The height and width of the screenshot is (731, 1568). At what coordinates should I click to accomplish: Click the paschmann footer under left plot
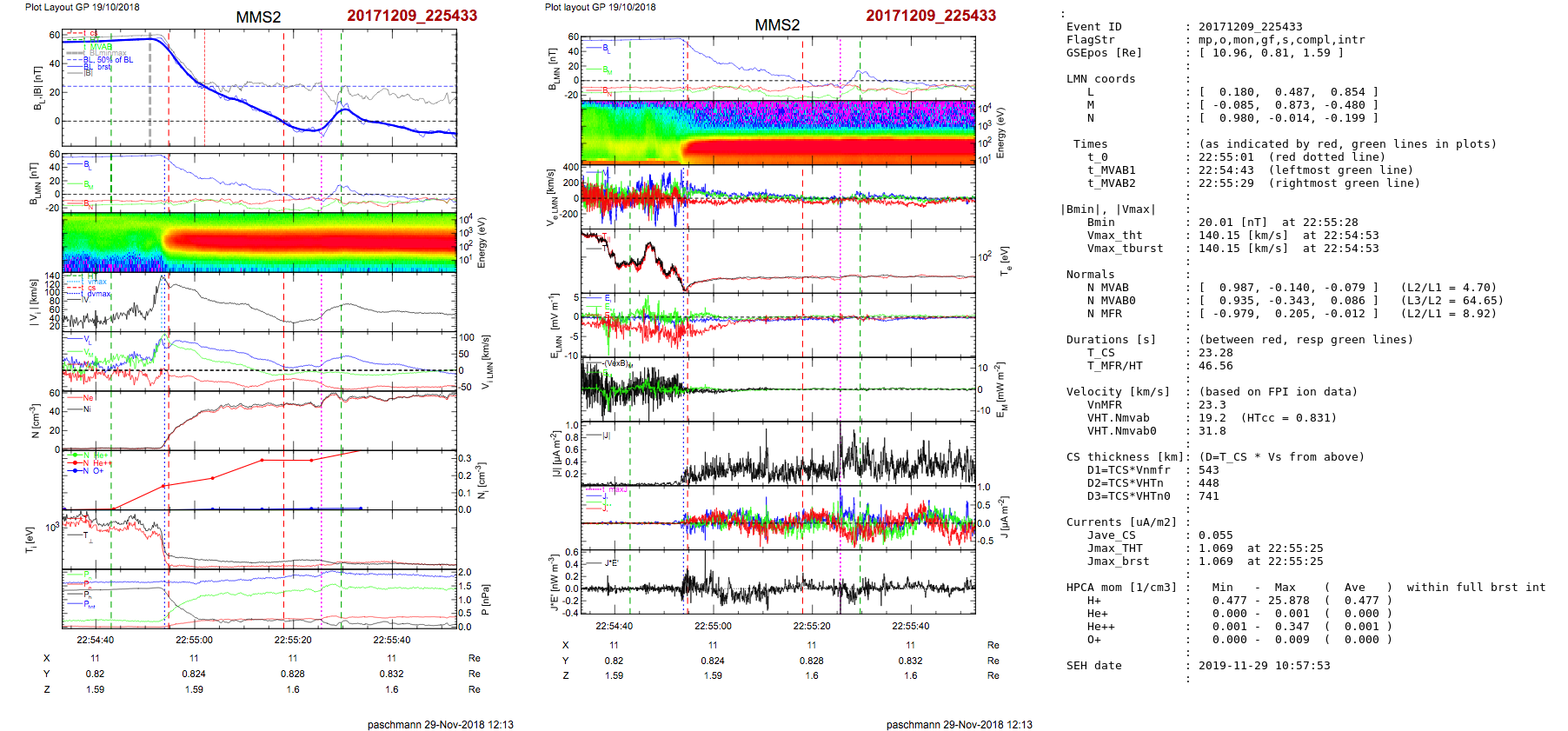(440, 724)
